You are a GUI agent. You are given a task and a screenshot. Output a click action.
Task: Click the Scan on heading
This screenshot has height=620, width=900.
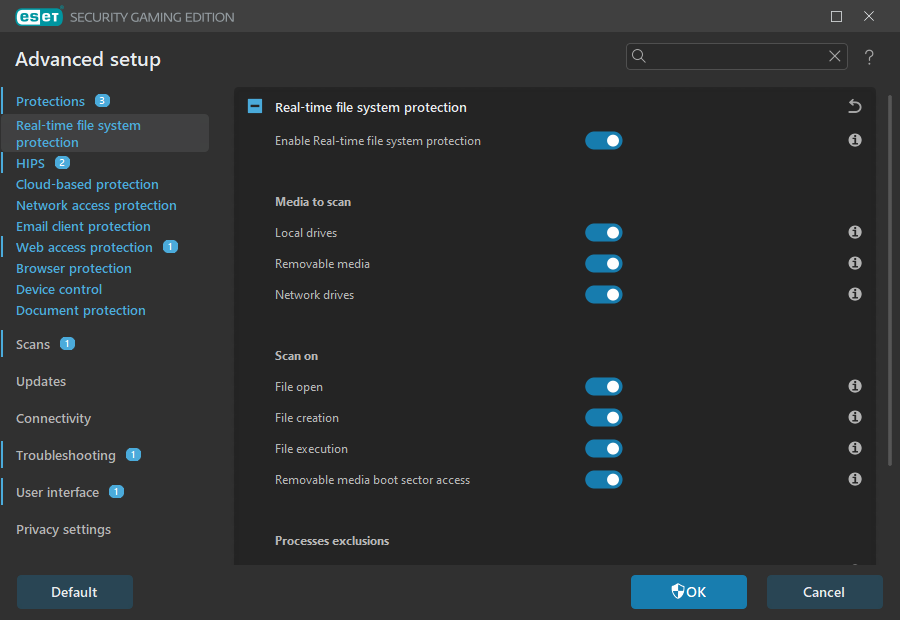[296, 356]
